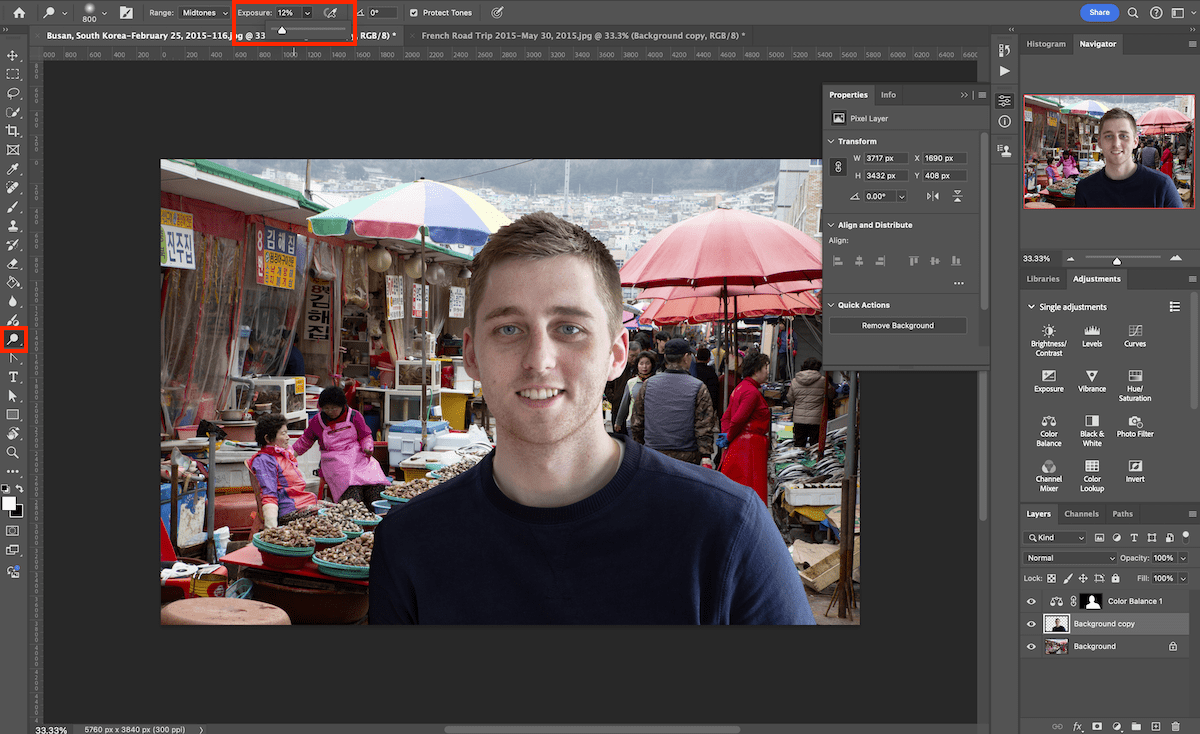1200x734 pixels.
Task: Select the Zoom tool
Action: pyautogui.click(x=13, y=452)
